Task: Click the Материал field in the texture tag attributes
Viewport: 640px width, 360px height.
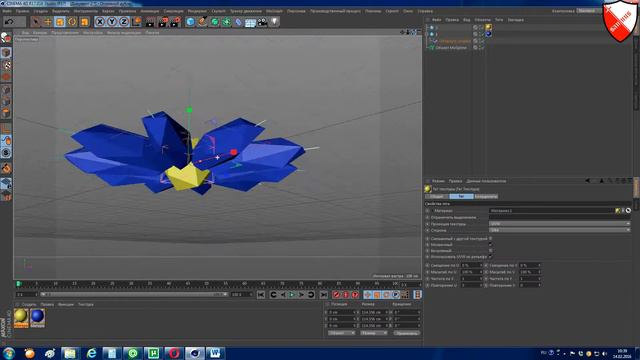Action: click(x=552, y=211)
